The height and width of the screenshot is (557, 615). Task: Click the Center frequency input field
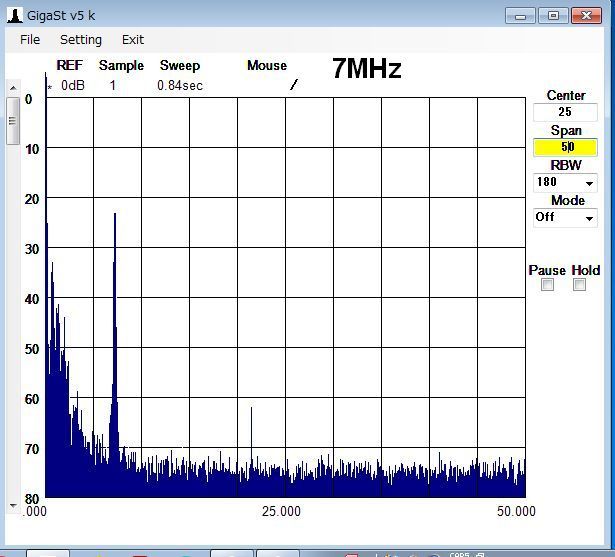click(565, 112)
